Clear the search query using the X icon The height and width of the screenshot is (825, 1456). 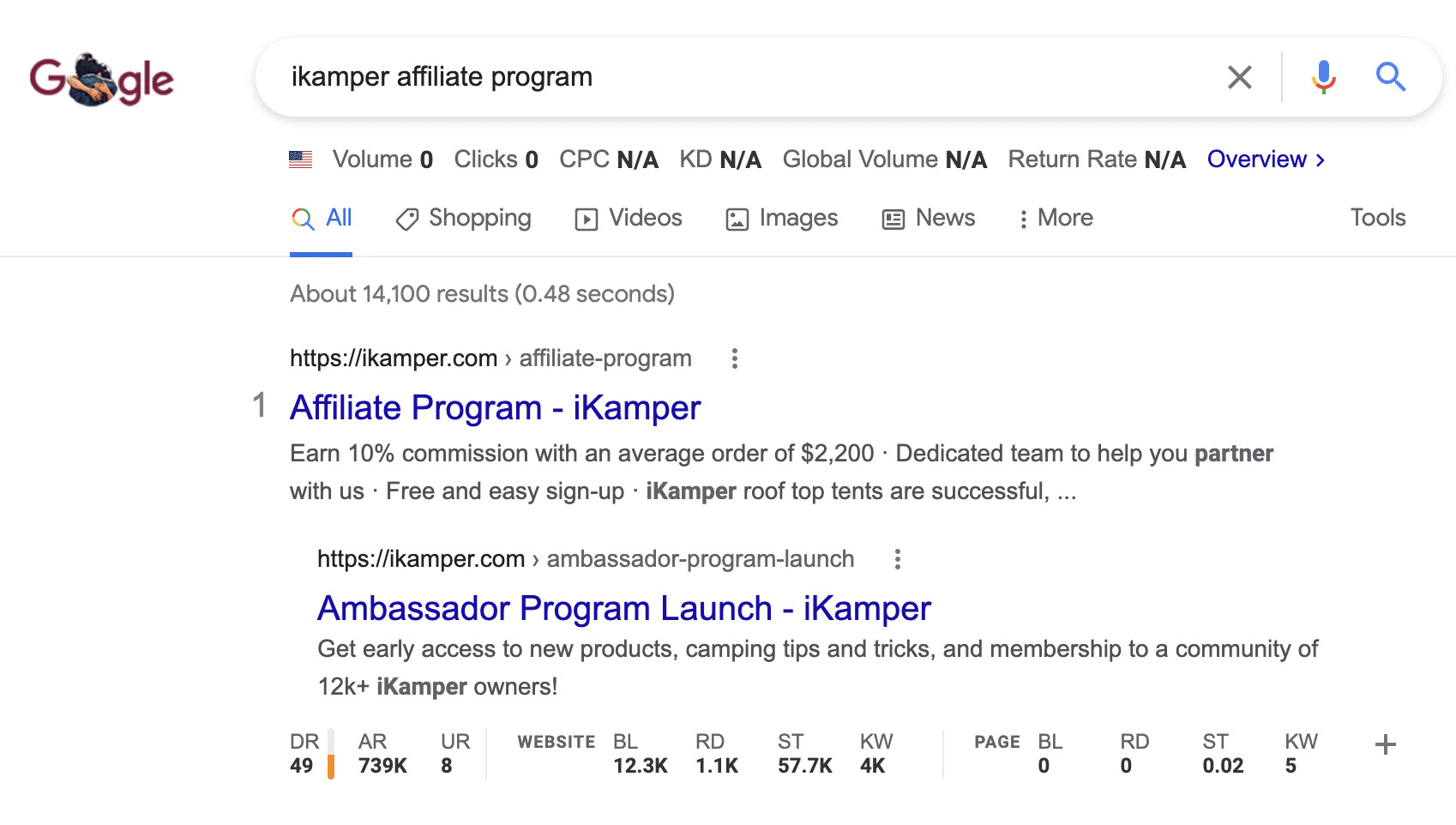click(x=1238, y=77)
